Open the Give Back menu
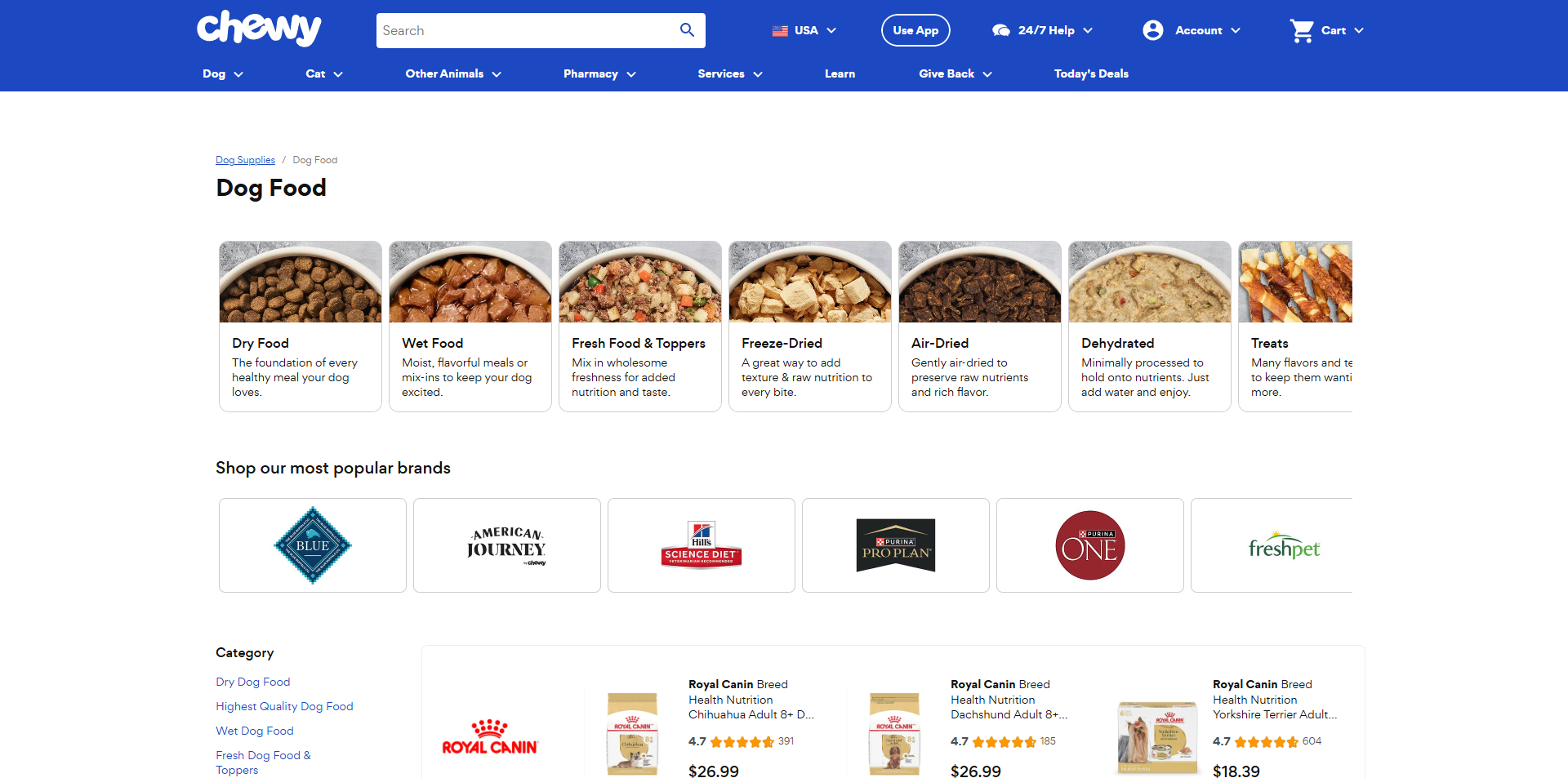Image resolution: width=1568 pixels, height=778 pixels. pyautogui.click(x=947, y=73)
